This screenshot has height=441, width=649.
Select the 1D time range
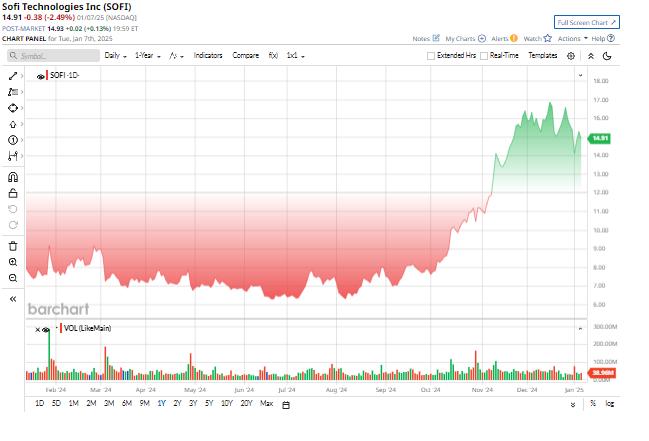click(x=39, y=403)
